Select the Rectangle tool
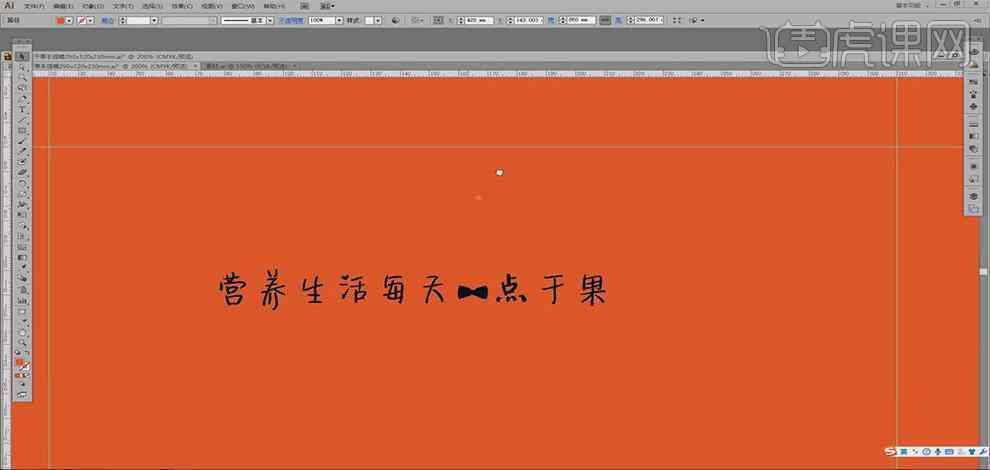The width and height of the screenshot is (990, 470). click(23, 130)
